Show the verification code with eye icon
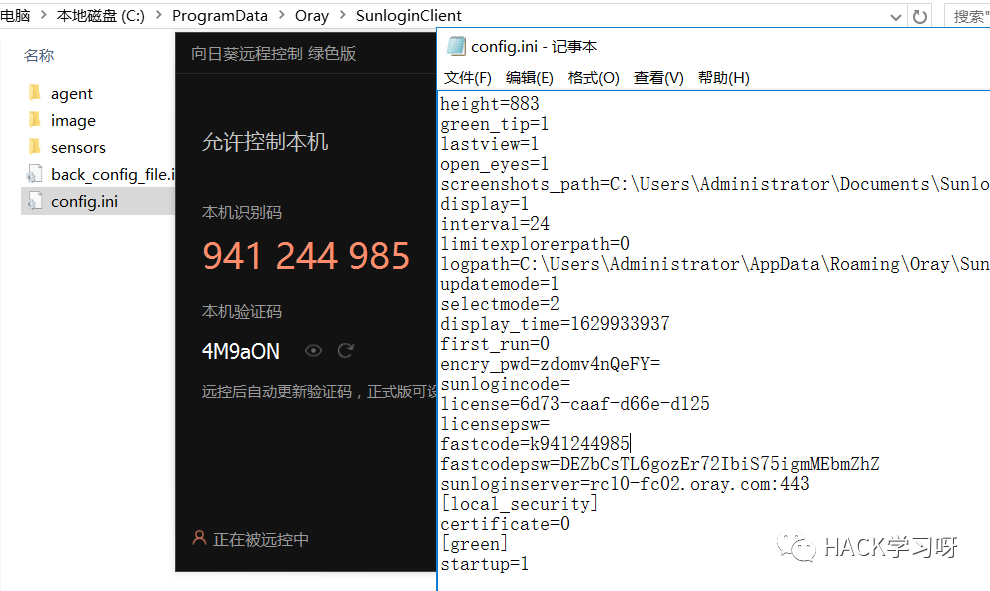This screenshot has width=990, height=591. pos(313,350)
